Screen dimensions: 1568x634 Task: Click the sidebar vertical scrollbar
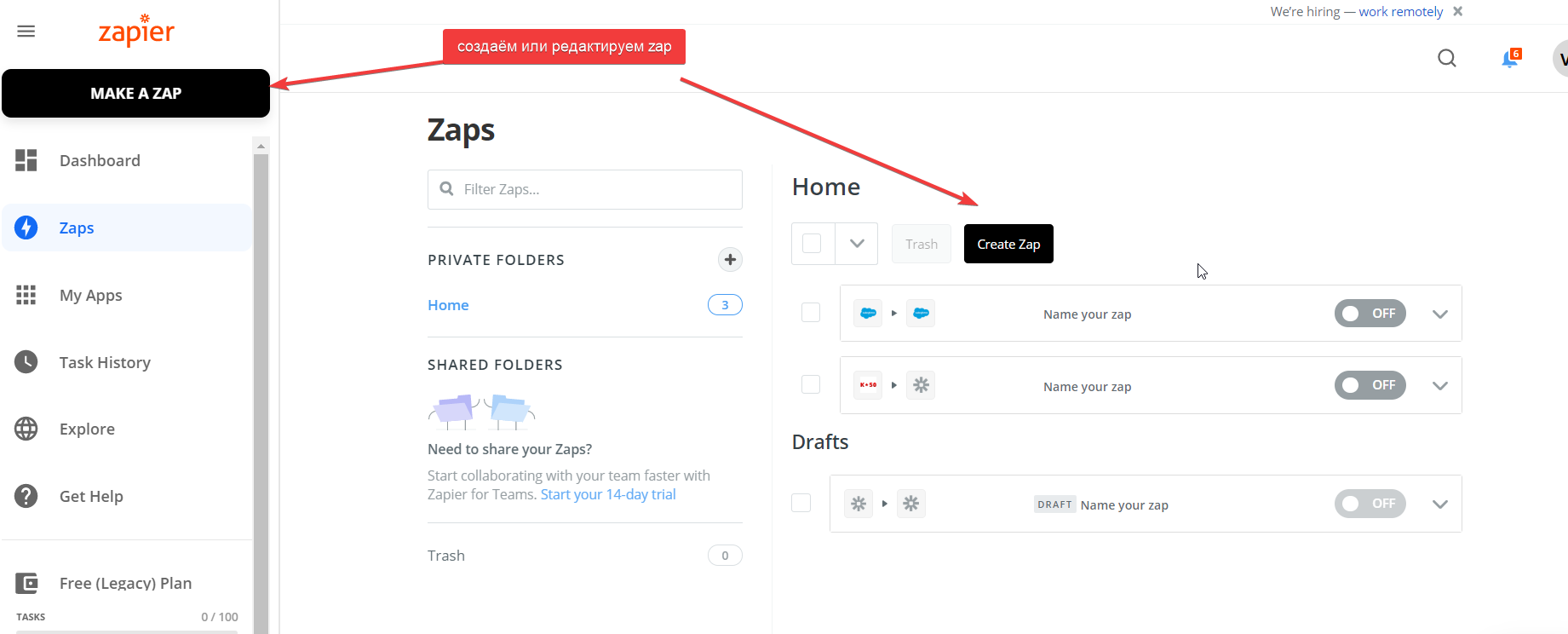pos(261,392)
